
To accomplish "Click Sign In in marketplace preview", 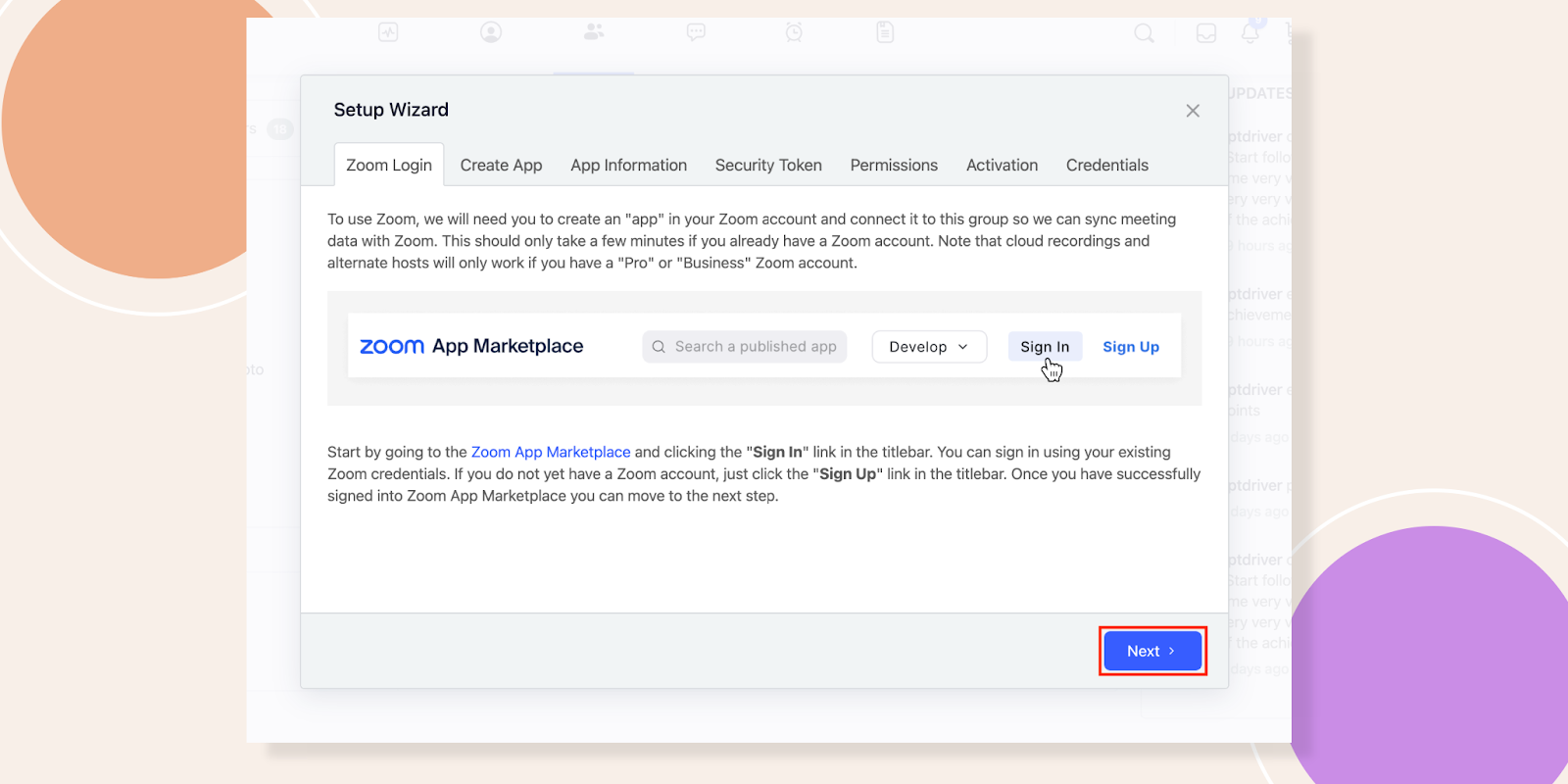I will tap(1045, 347).
